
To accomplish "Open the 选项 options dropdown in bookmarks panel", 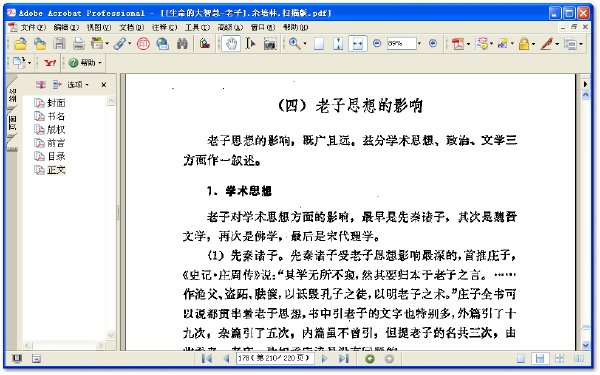I will point(78,85).
